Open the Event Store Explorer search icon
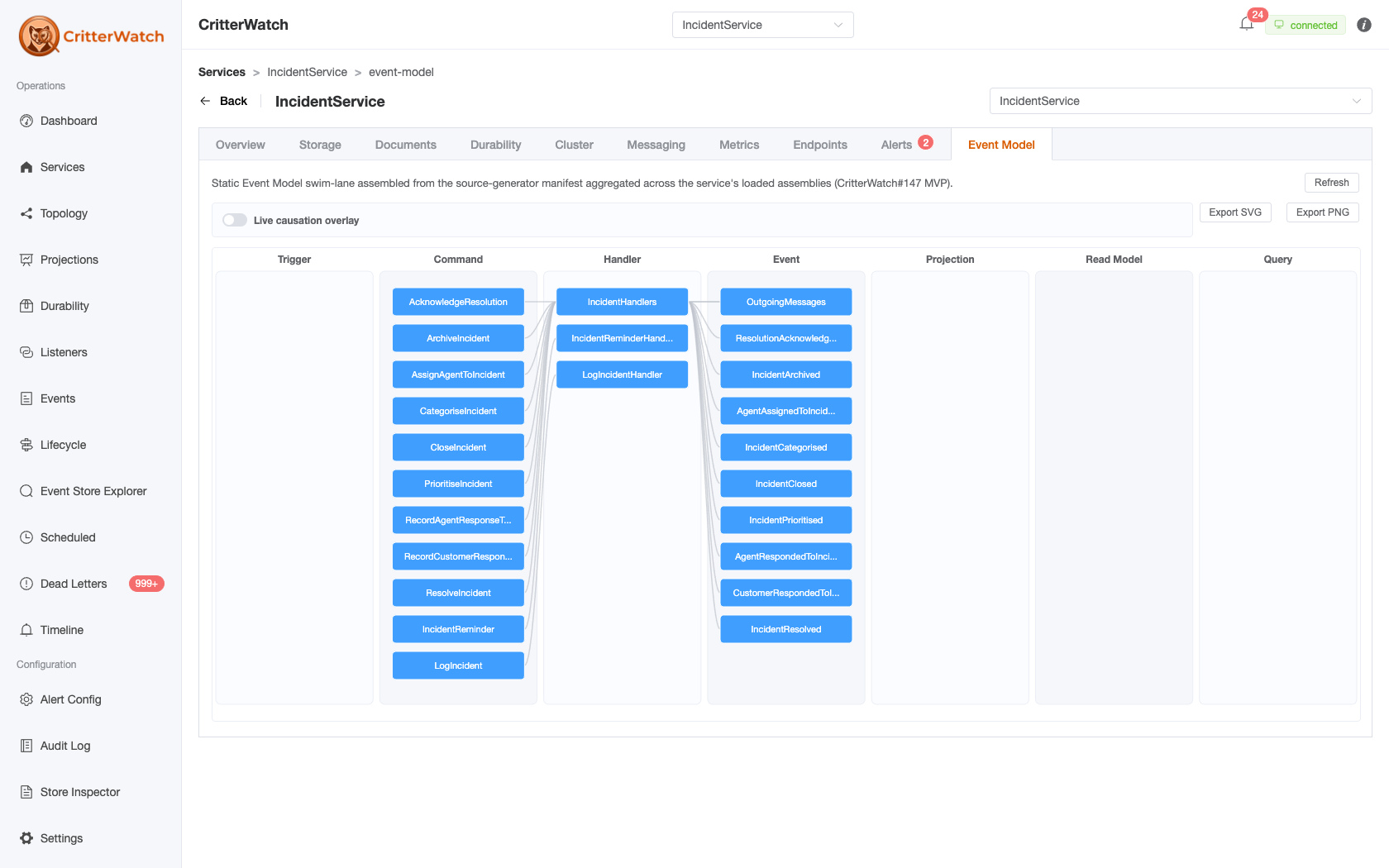 click(x=26, y=491)
